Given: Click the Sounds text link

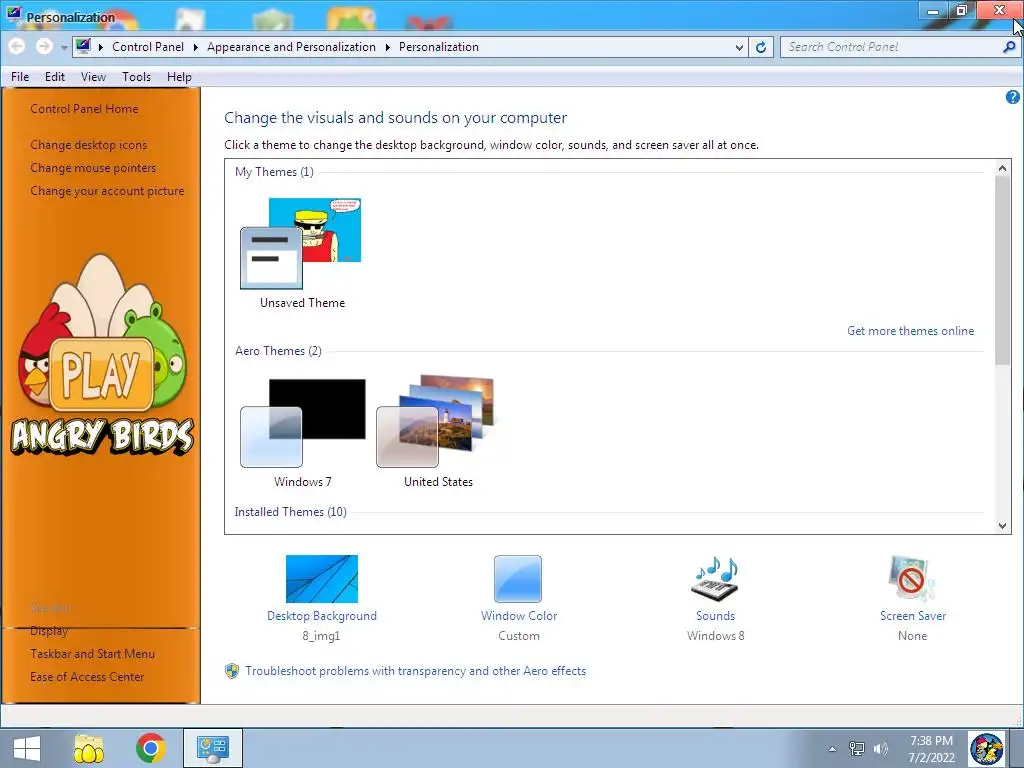Looking at the screenshot, I should click(x=715, y=616).
